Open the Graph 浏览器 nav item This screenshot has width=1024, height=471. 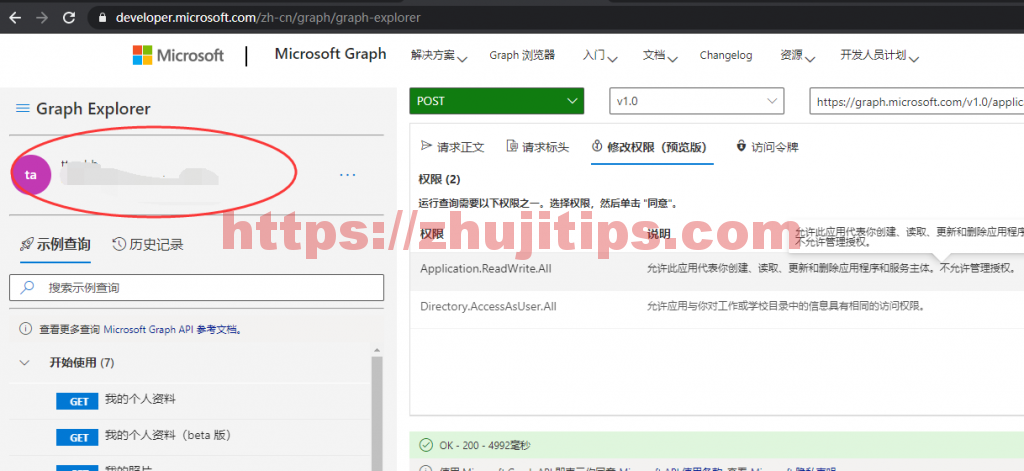(x=522, y=56)
